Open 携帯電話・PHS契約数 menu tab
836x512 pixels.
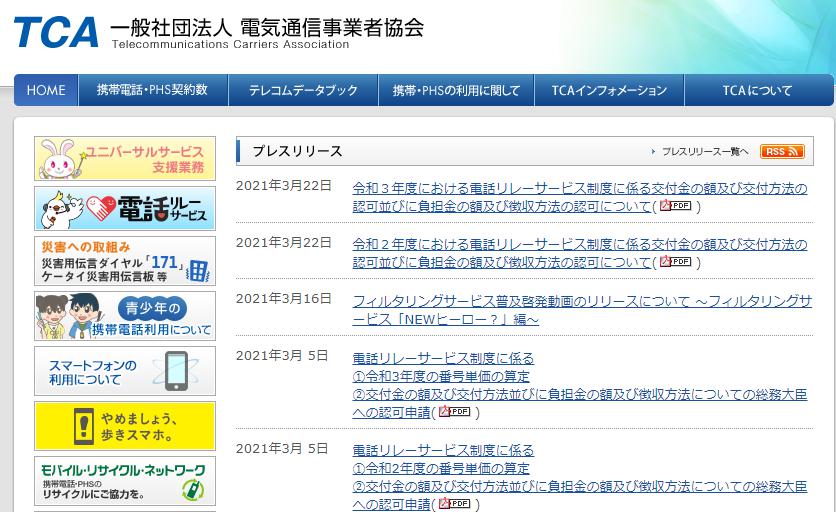pos(153,90)
